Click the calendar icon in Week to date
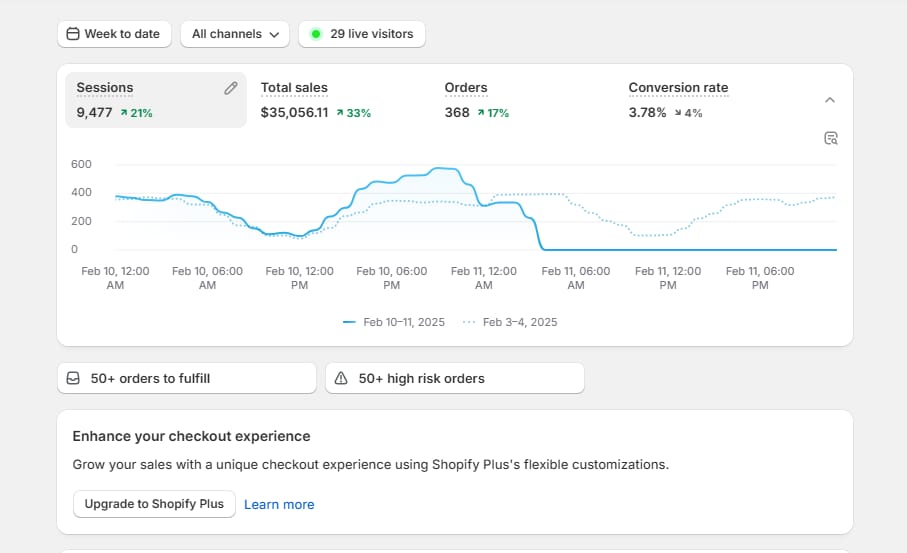Screen dimensions: 907x553 pyautogui.click(x=72, y=34)
